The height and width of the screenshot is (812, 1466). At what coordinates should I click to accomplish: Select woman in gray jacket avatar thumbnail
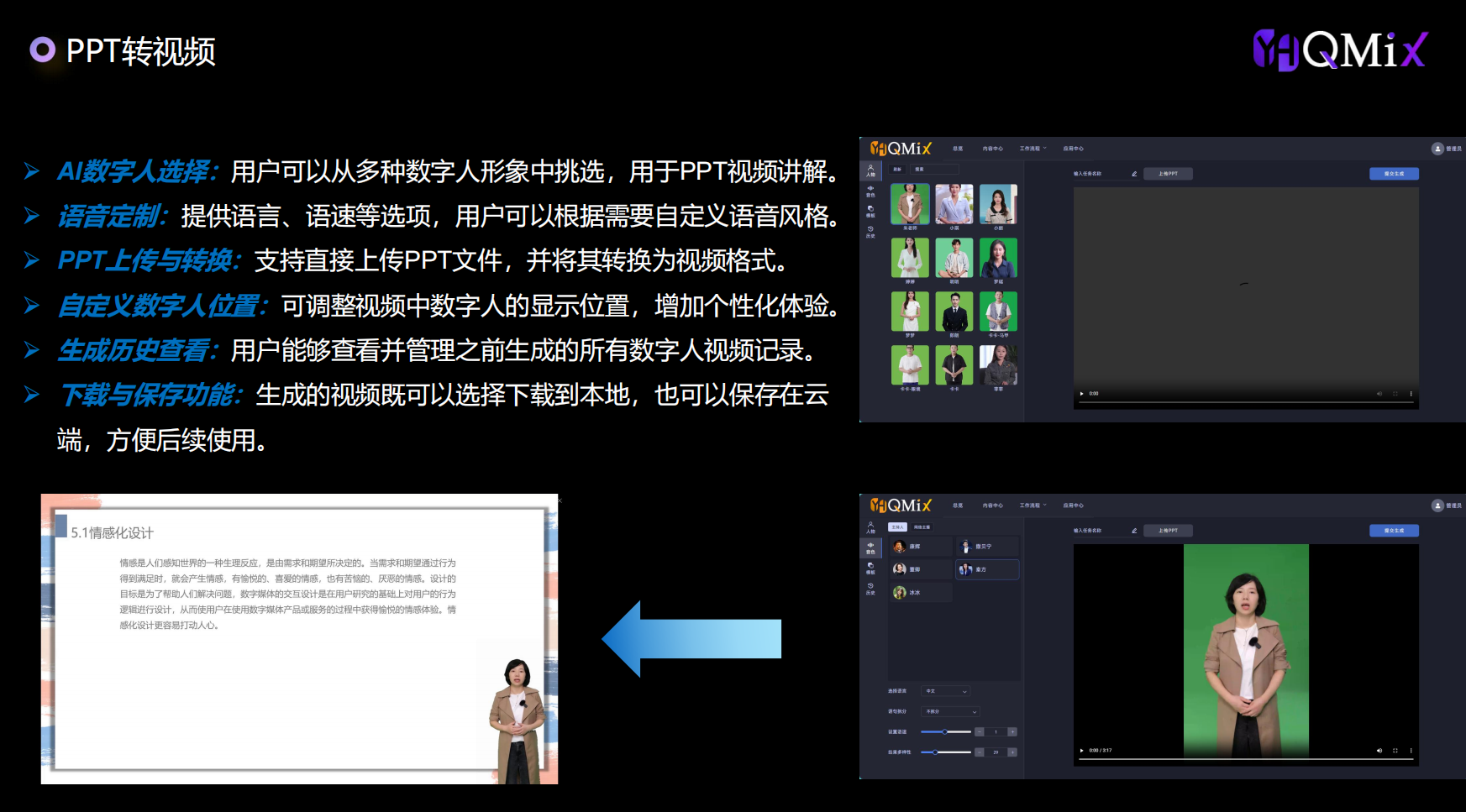pos(998,365)
